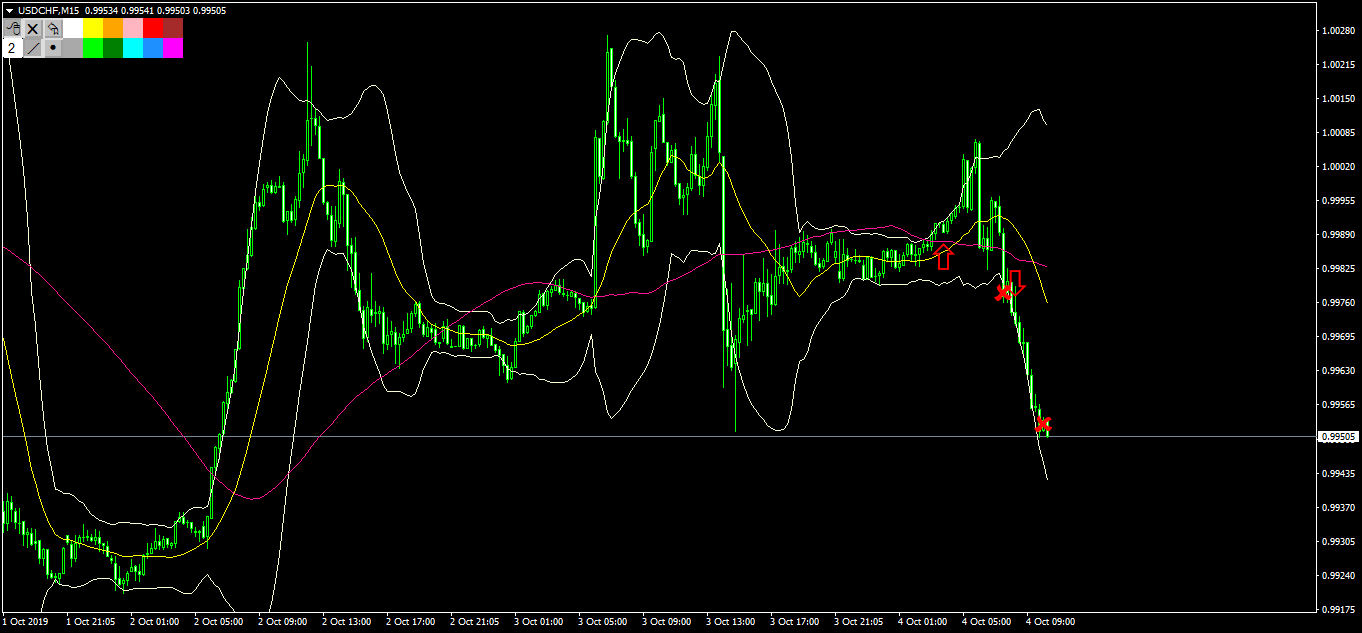
Task: Click the line thickness field showing 2
Action: [x=13, y=48]
